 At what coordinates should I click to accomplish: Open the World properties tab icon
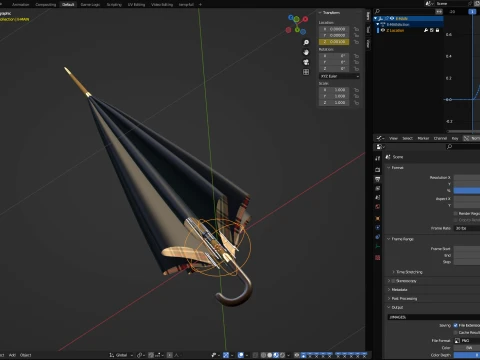(378, 207)
